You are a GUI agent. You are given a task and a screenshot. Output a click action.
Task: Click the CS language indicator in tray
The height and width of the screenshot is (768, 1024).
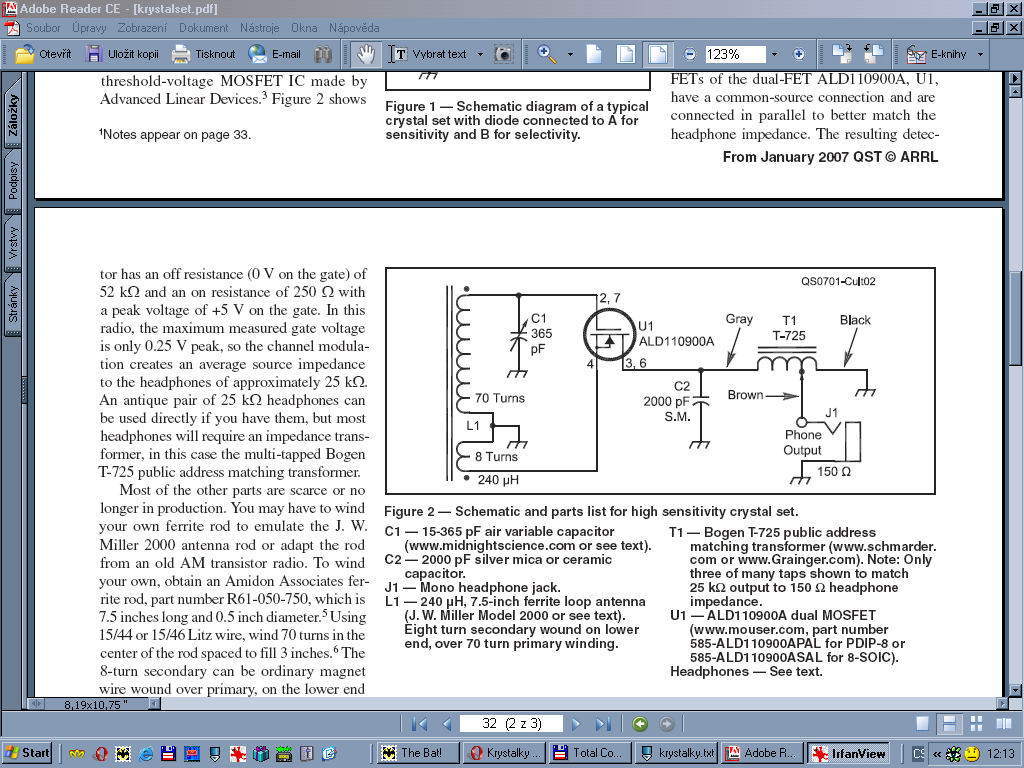point(918,754)
